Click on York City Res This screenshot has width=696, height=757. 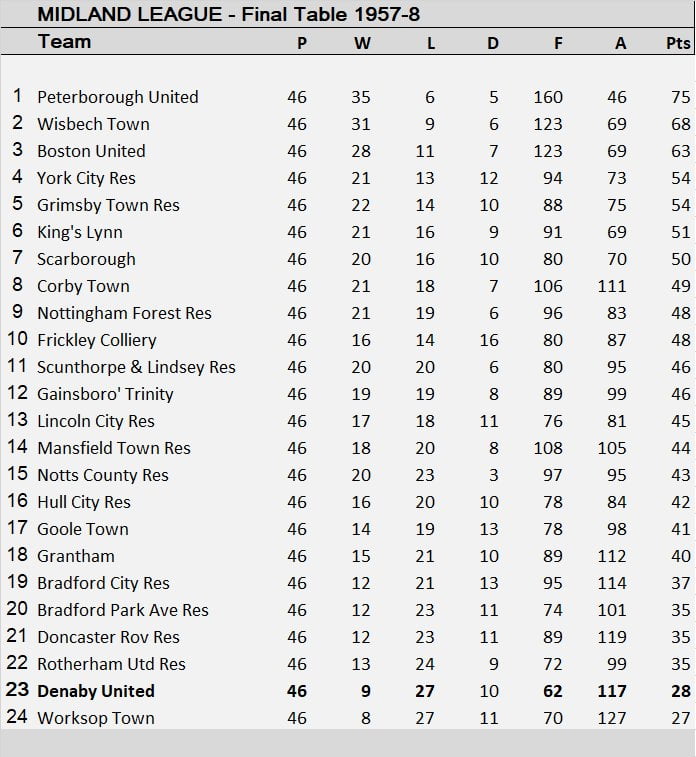pyautogui.click(x=86, y=178)
